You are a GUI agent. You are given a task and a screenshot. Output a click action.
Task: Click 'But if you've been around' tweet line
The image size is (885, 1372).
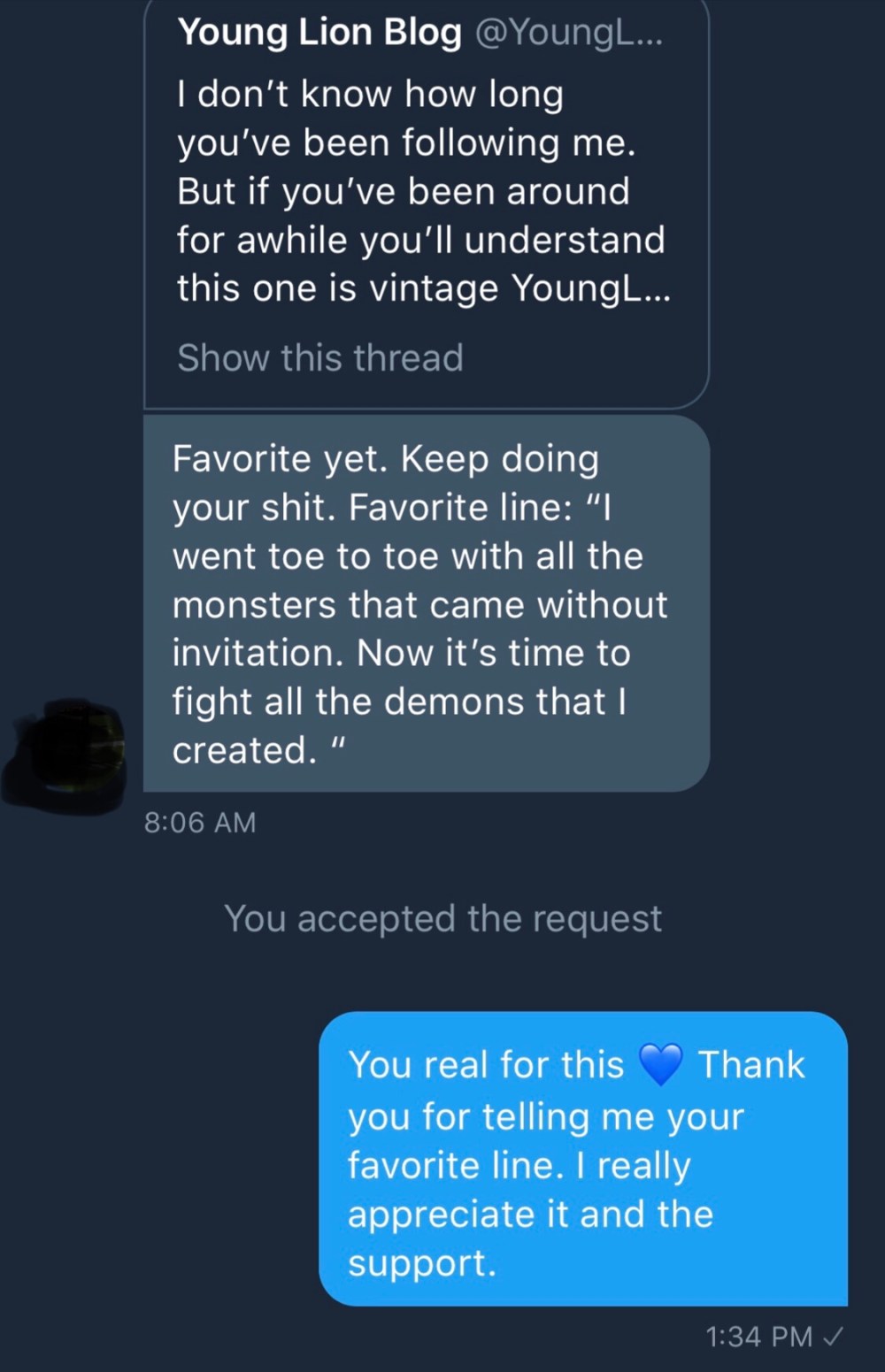click(403, 192)
